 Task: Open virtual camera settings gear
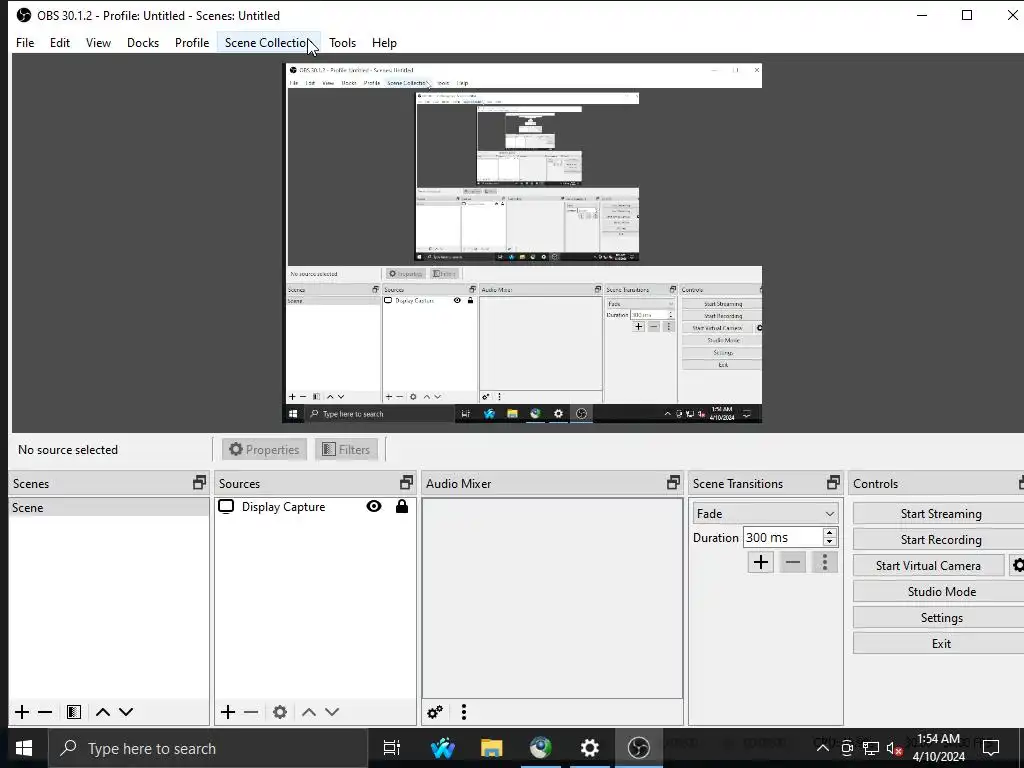coord(1017,566)
